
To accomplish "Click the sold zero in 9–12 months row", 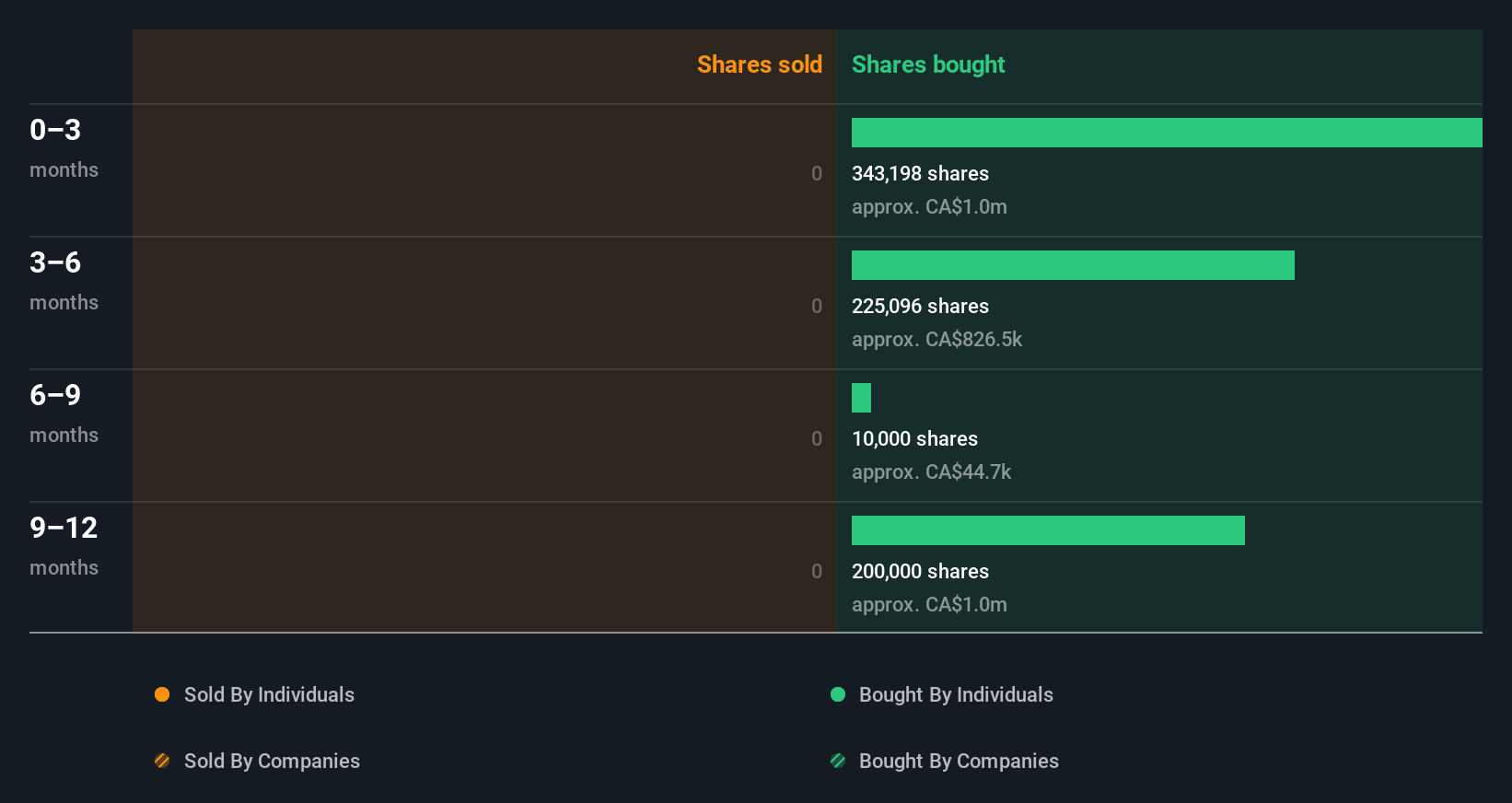I will (x=817, y=571).
